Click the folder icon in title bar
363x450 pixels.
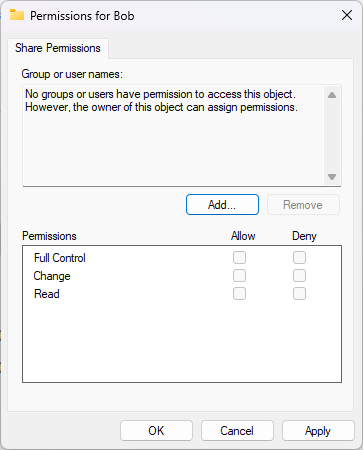tap(17, 15)
